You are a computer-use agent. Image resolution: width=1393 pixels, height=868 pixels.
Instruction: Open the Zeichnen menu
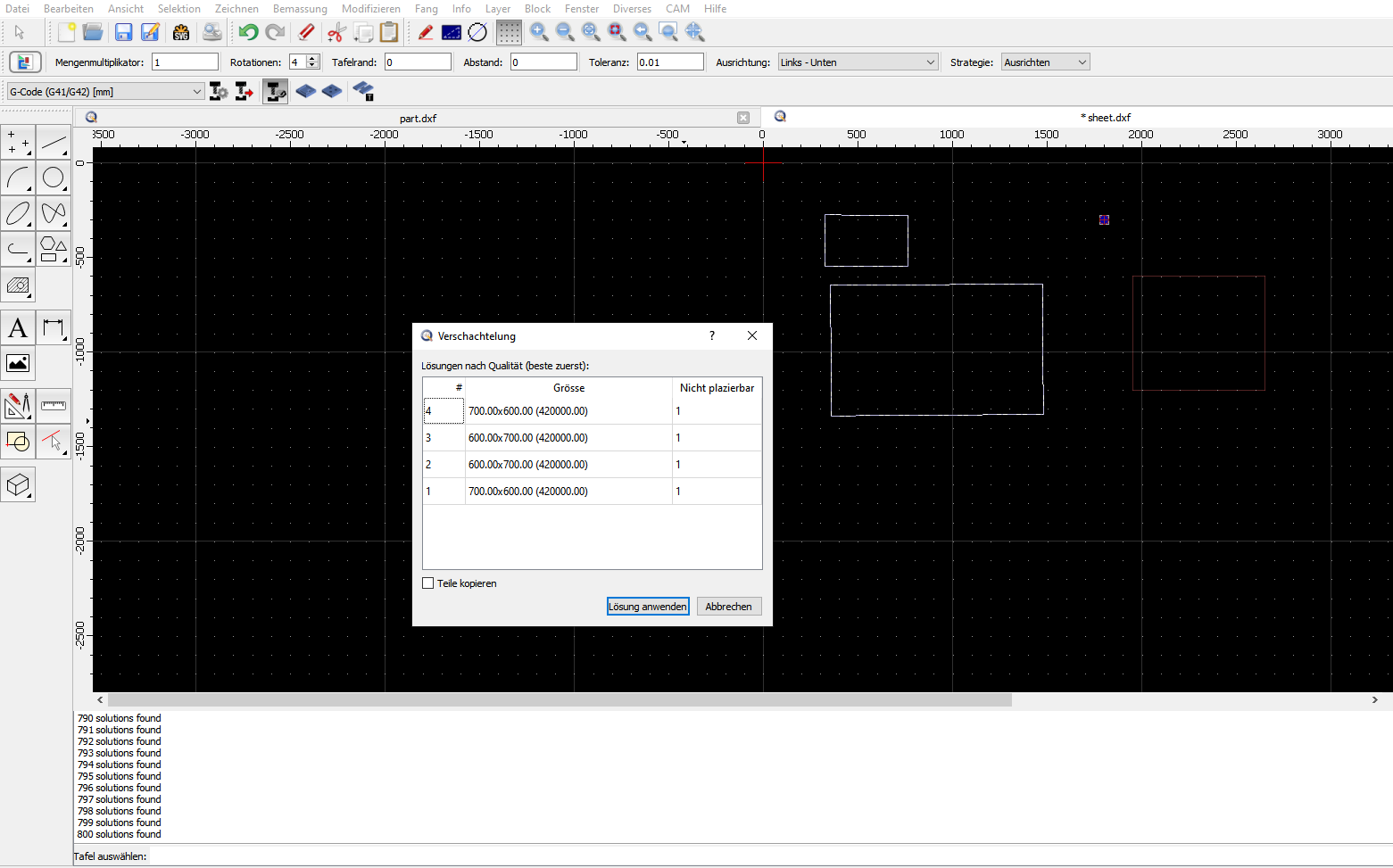[236, 9]
